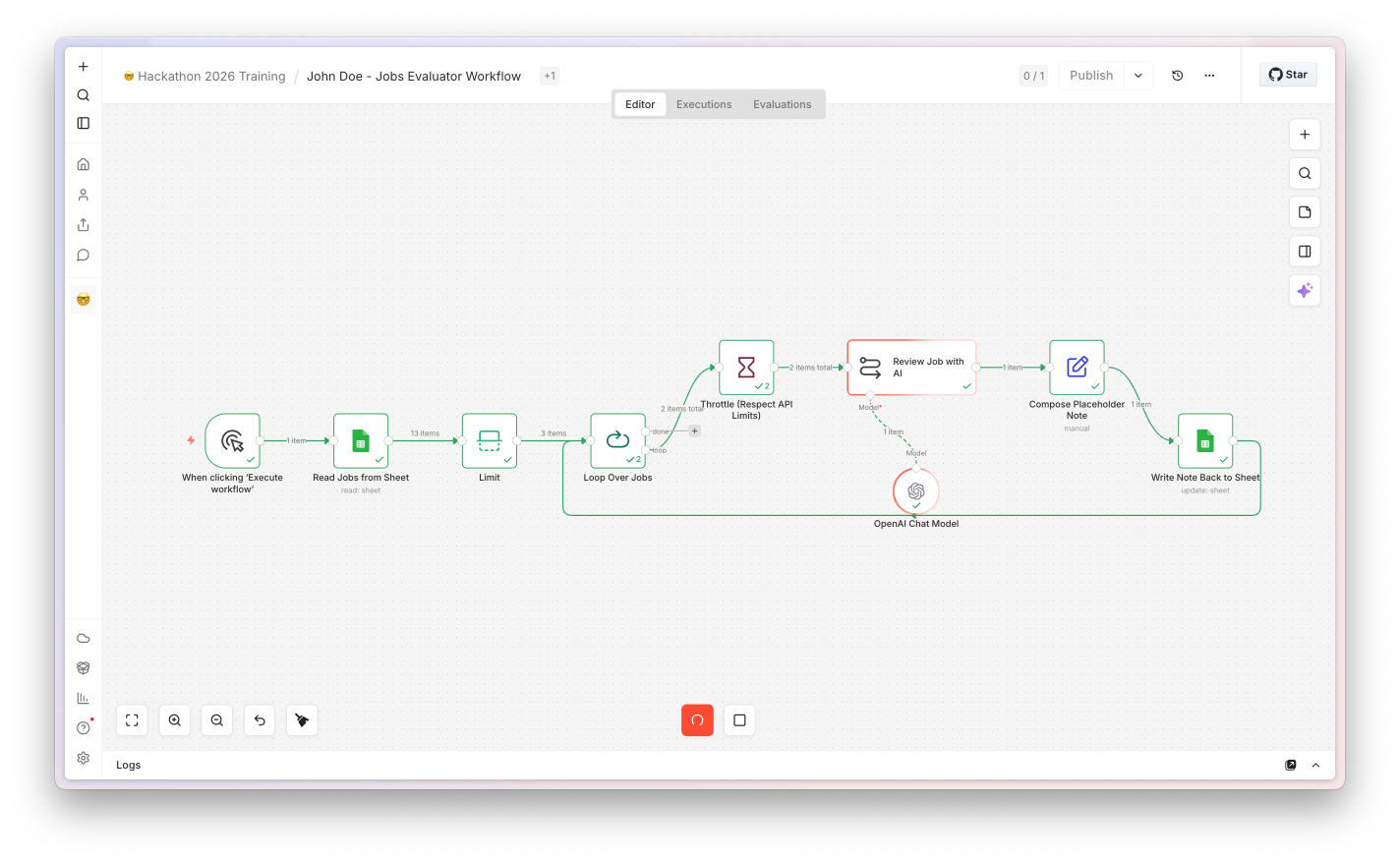Viewport: 1400px width, 862px height.
Task: Expand the Logs panel chevron
Action: 1315,765
